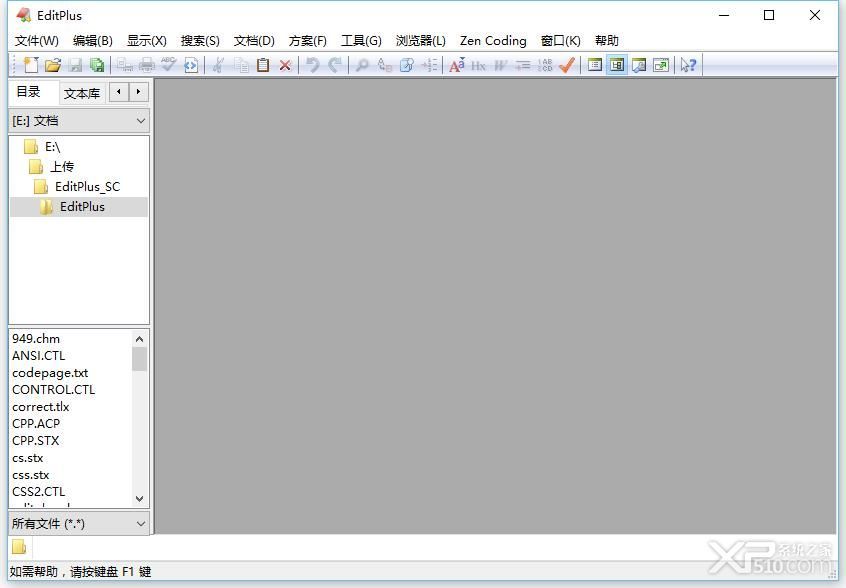Screen dimensions: 846x588
Task: Toggle the line numbers icon
Action: pos(545,65)
